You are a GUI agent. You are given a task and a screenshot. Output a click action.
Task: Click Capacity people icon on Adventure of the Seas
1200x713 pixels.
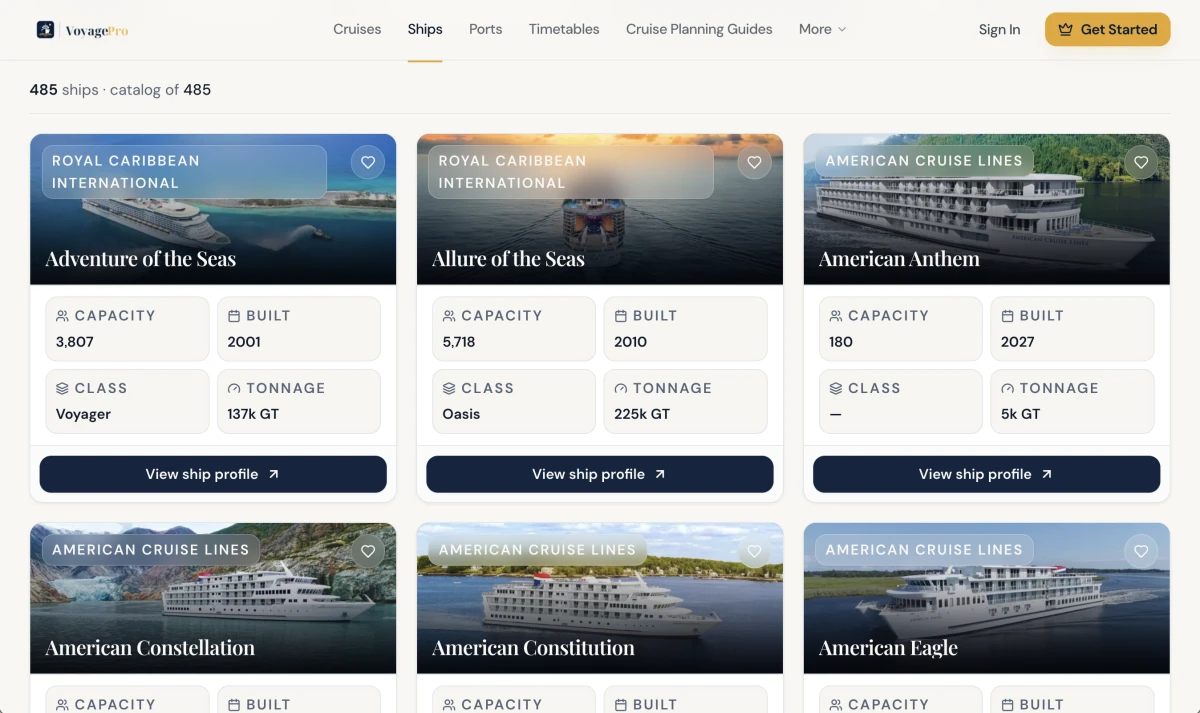[x=63, y=316]
